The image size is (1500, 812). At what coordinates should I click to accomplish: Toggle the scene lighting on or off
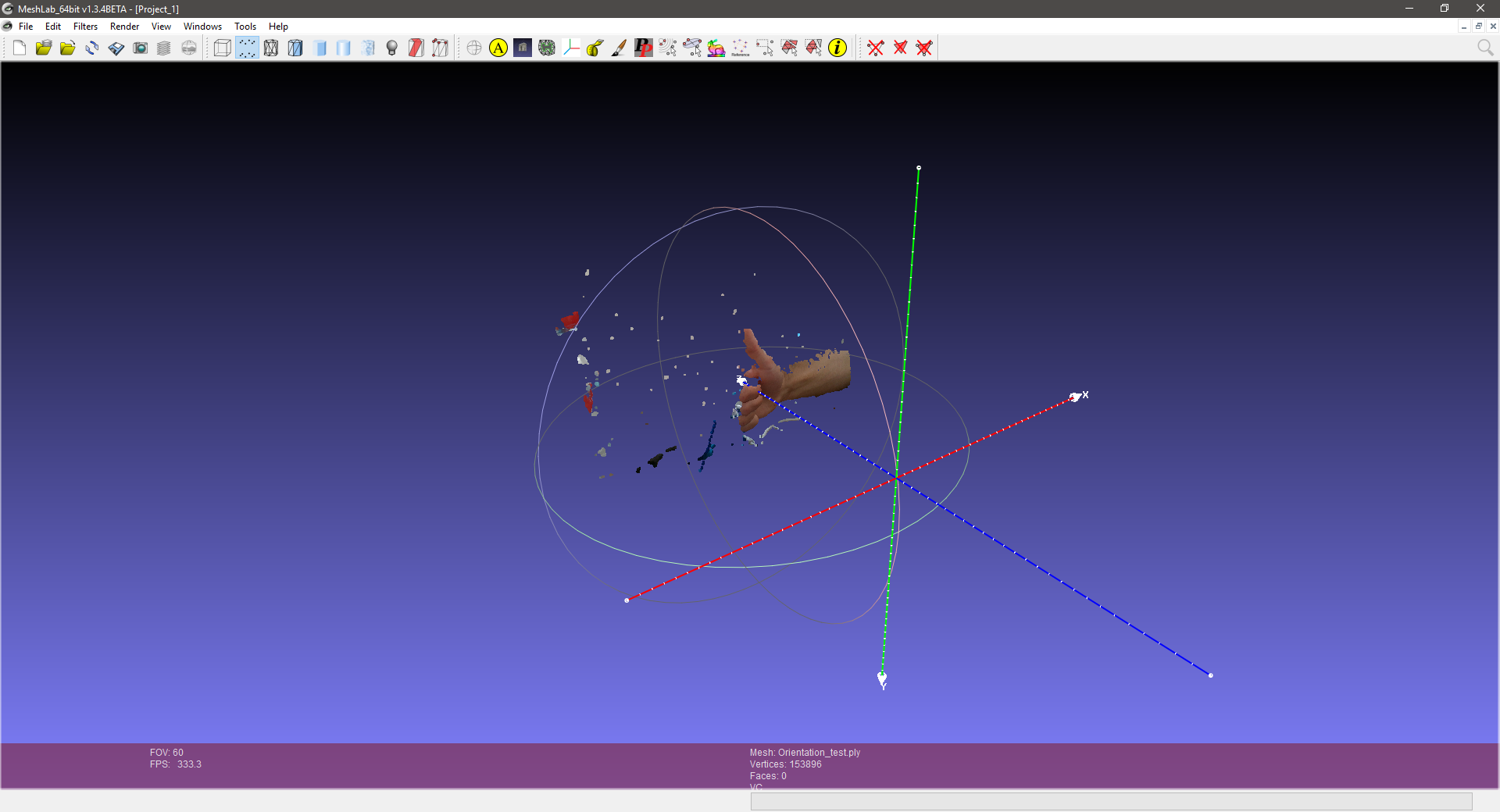pos(392,48)
